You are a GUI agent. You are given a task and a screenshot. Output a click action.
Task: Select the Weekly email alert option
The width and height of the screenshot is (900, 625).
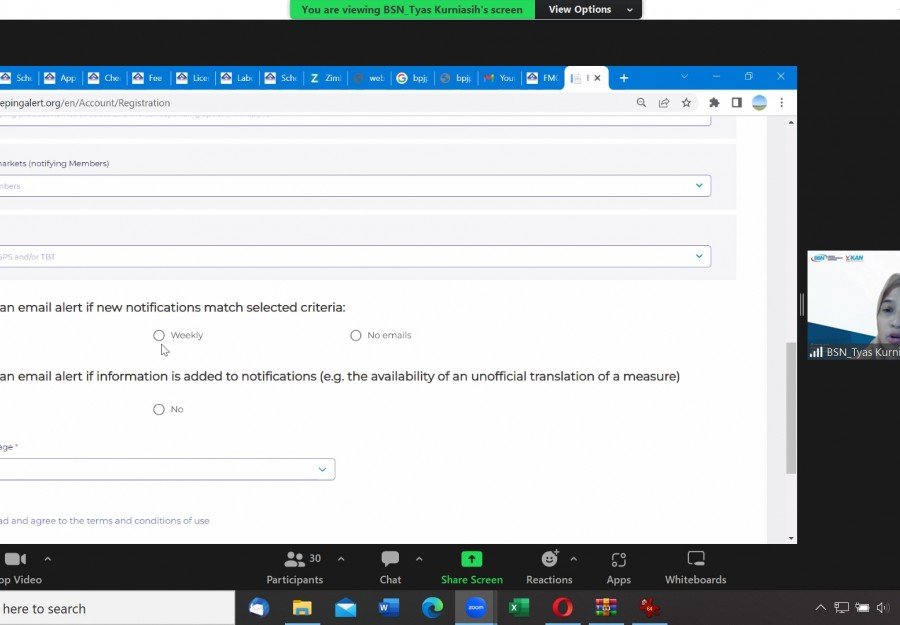[x=159, y=335]
